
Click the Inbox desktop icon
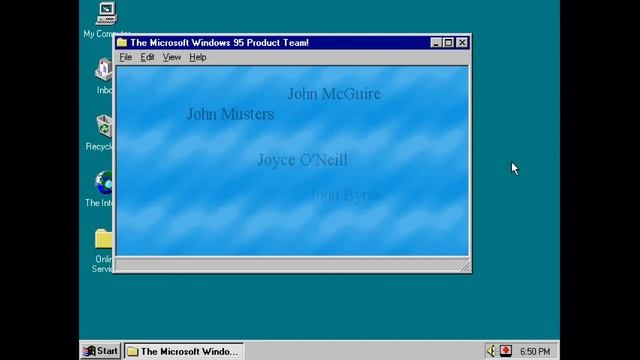(104, 70)
